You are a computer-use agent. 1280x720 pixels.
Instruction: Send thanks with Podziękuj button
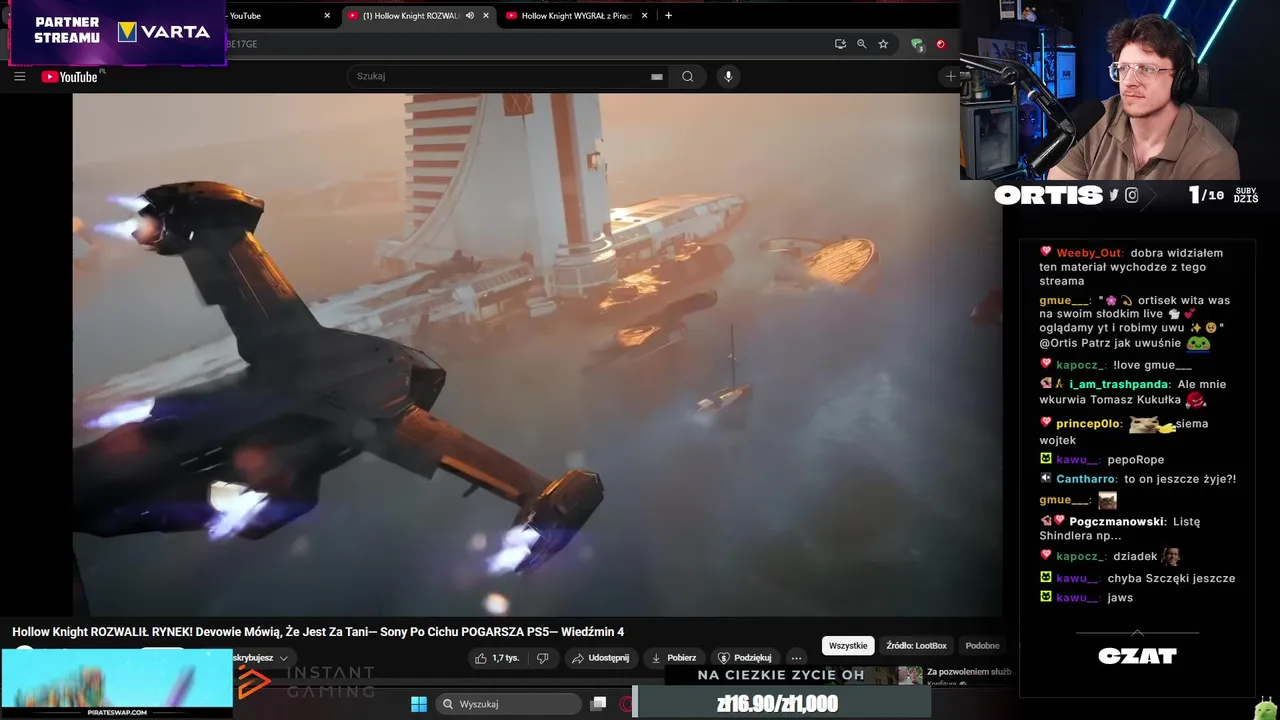pyautogui.click(x=745, y=658)
